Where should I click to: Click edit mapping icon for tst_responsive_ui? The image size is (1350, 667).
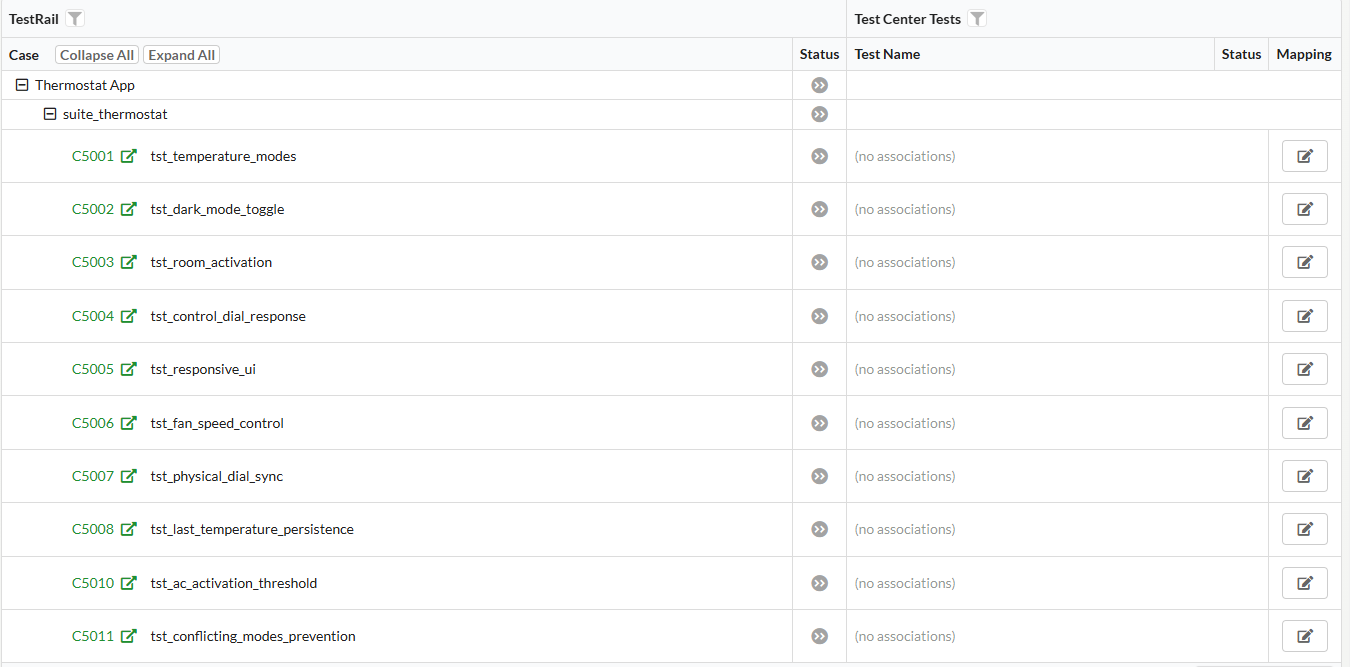[x=1304, y=369]
